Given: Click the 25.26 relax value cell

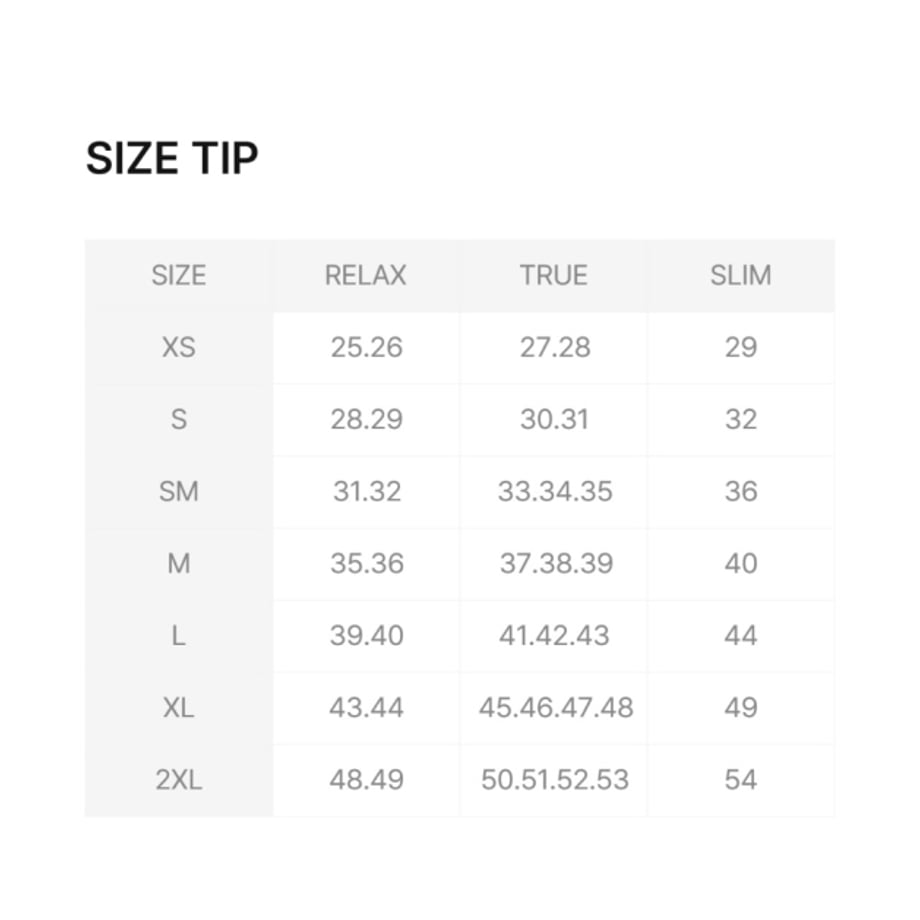Looking at the screenshot, I should (x=366, y=347).
